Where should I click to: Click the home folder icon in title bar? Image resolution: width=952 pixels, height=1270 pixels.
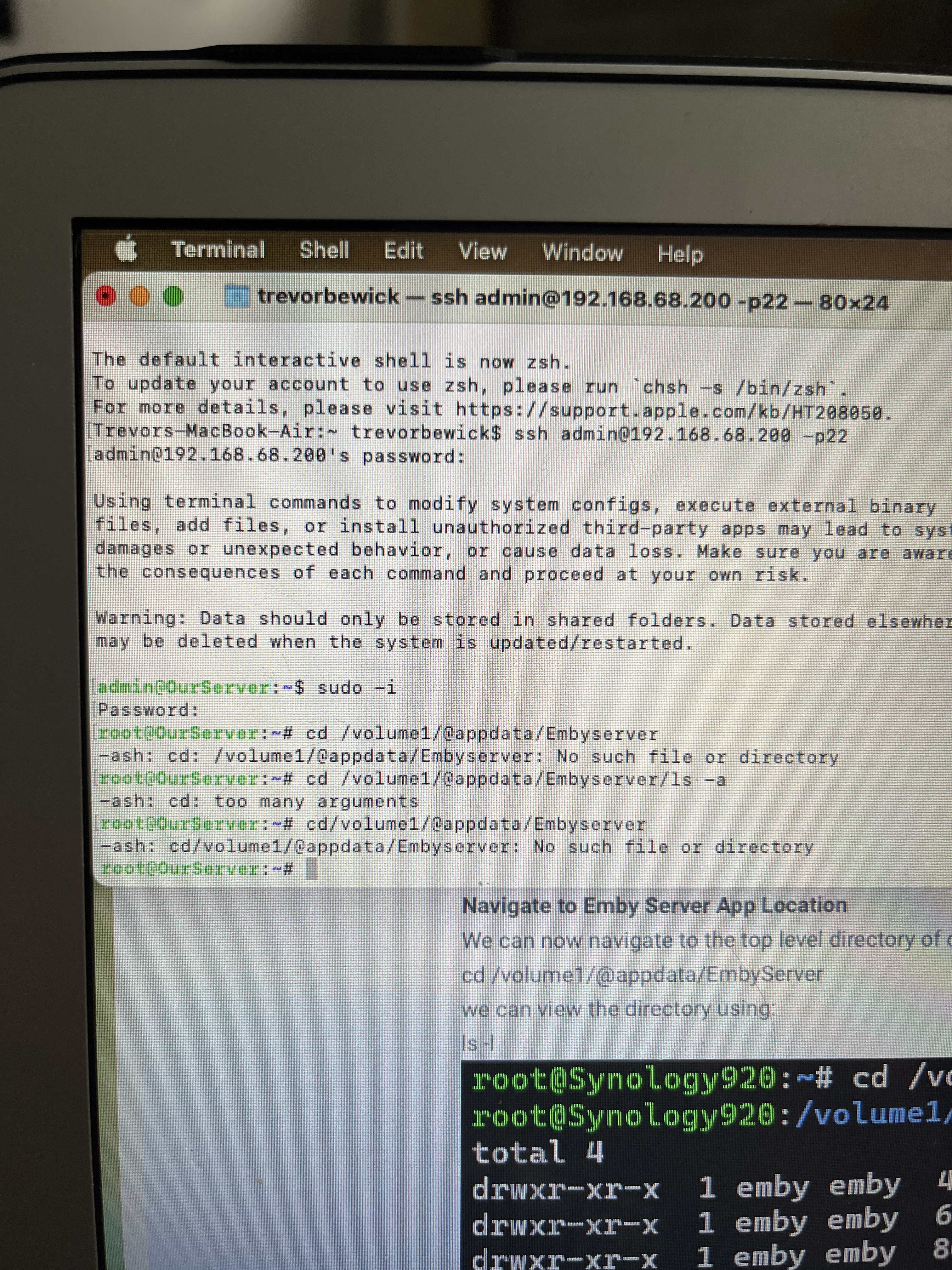(x=237, y=297)
